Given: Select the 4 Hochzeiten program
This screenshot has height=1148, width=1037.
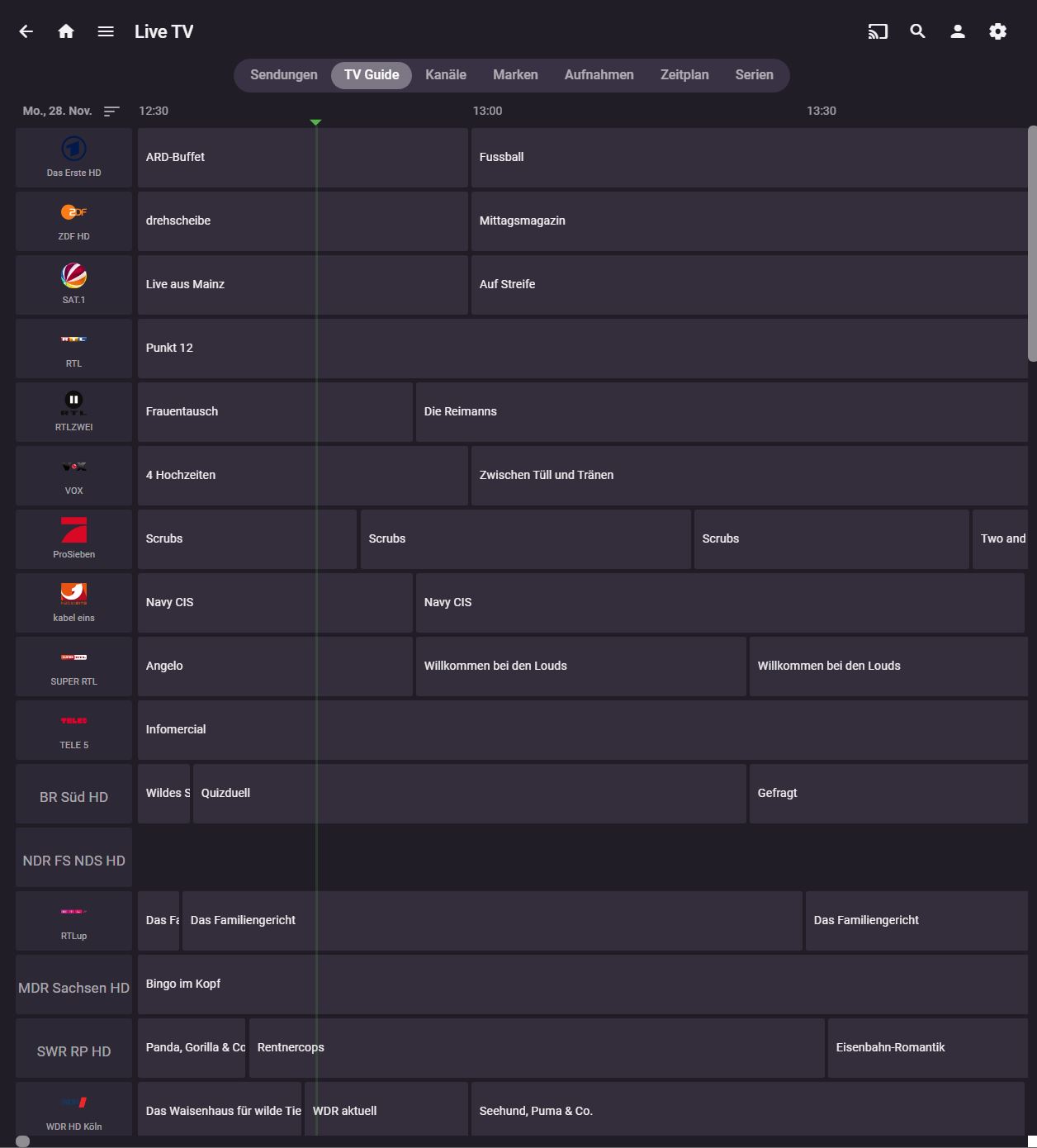Looking at the screenshot, I should click(303, 475).
